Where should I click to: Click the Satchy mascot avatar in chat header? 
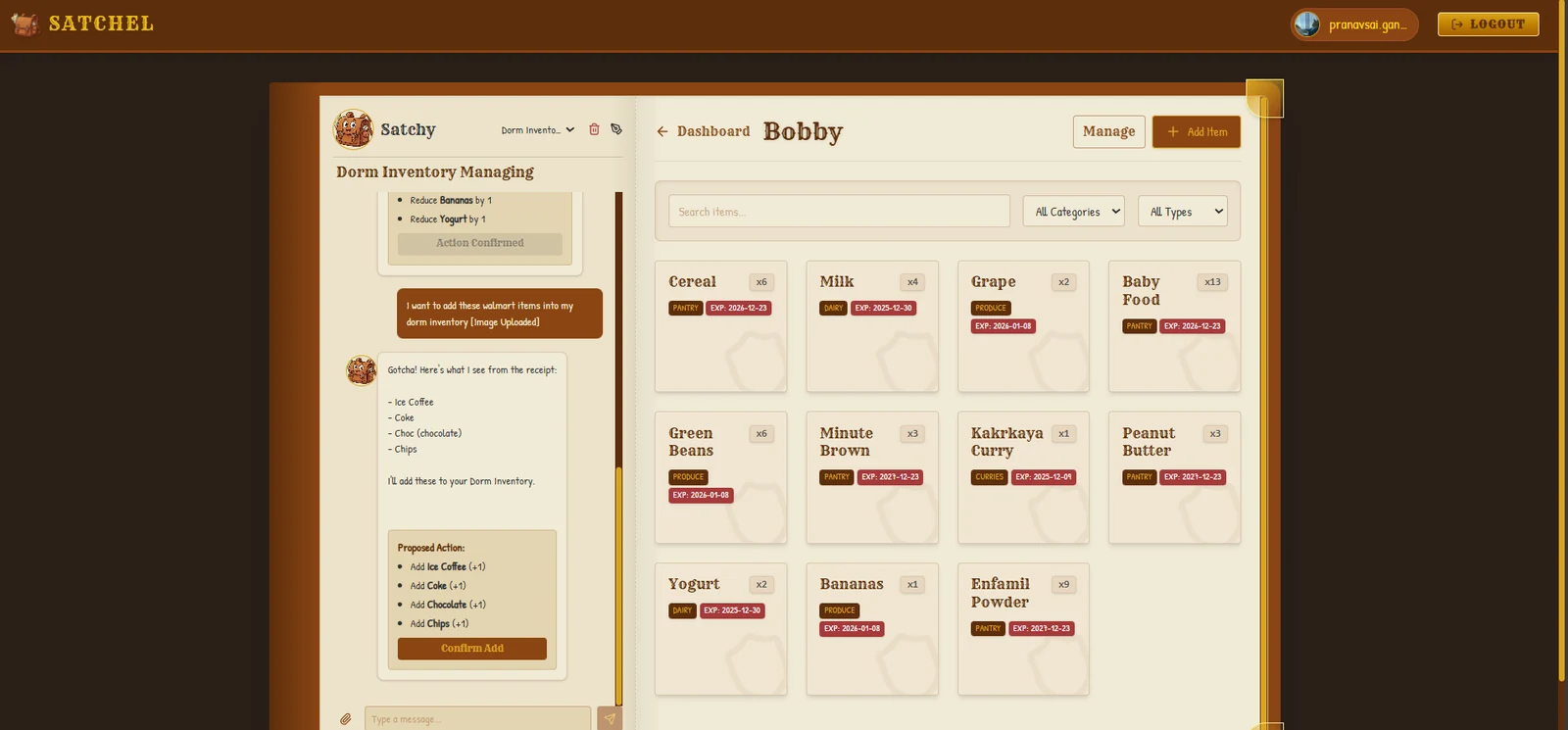tap(353, 129)
